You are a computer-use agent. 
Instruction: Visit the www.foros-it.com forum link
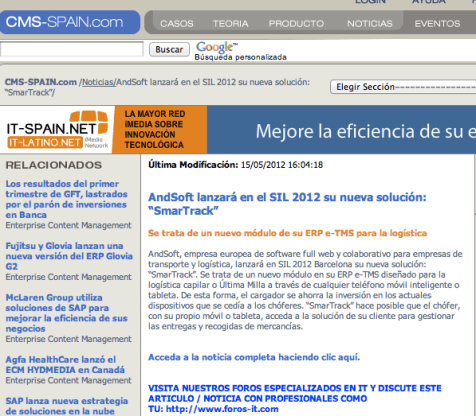click(x=222, y=409)
